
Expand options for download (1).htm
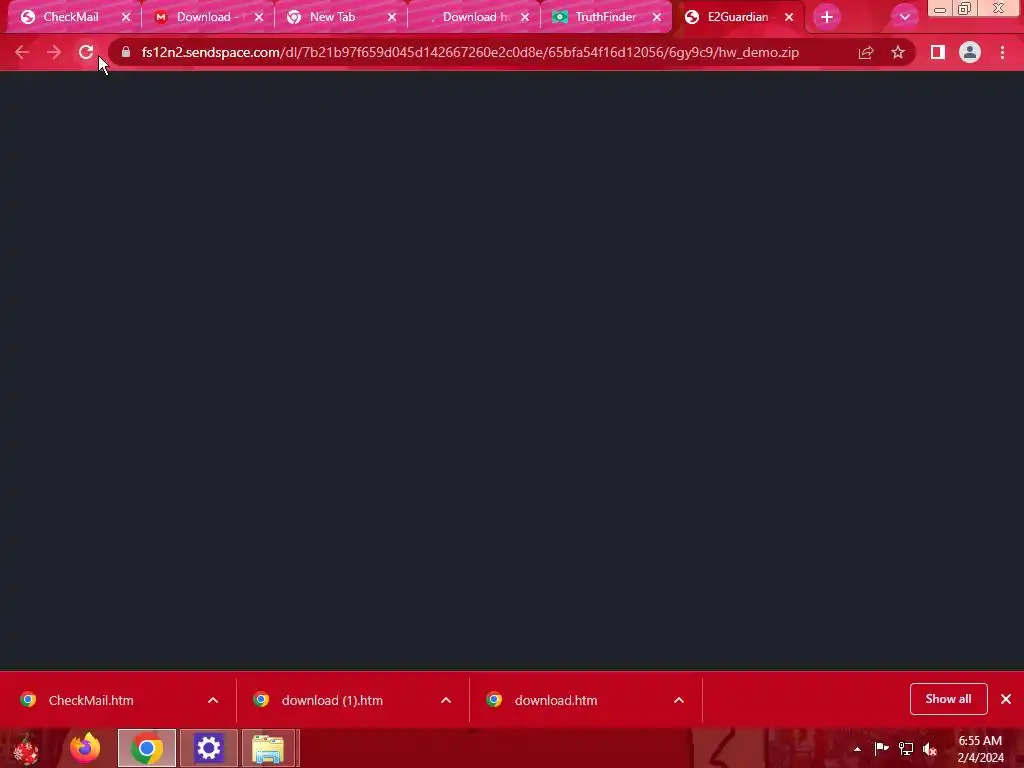[446, 700]
